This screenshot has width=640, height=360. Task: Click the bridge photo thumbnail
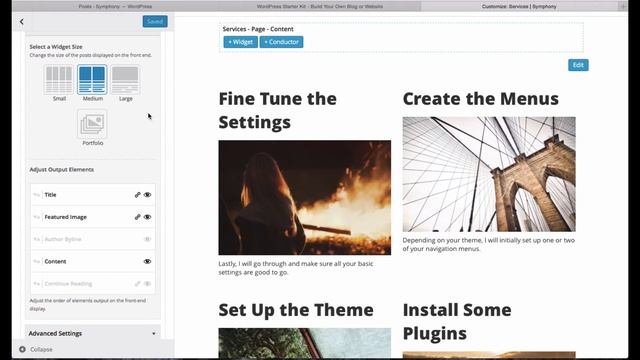click(x=489, y=174)
